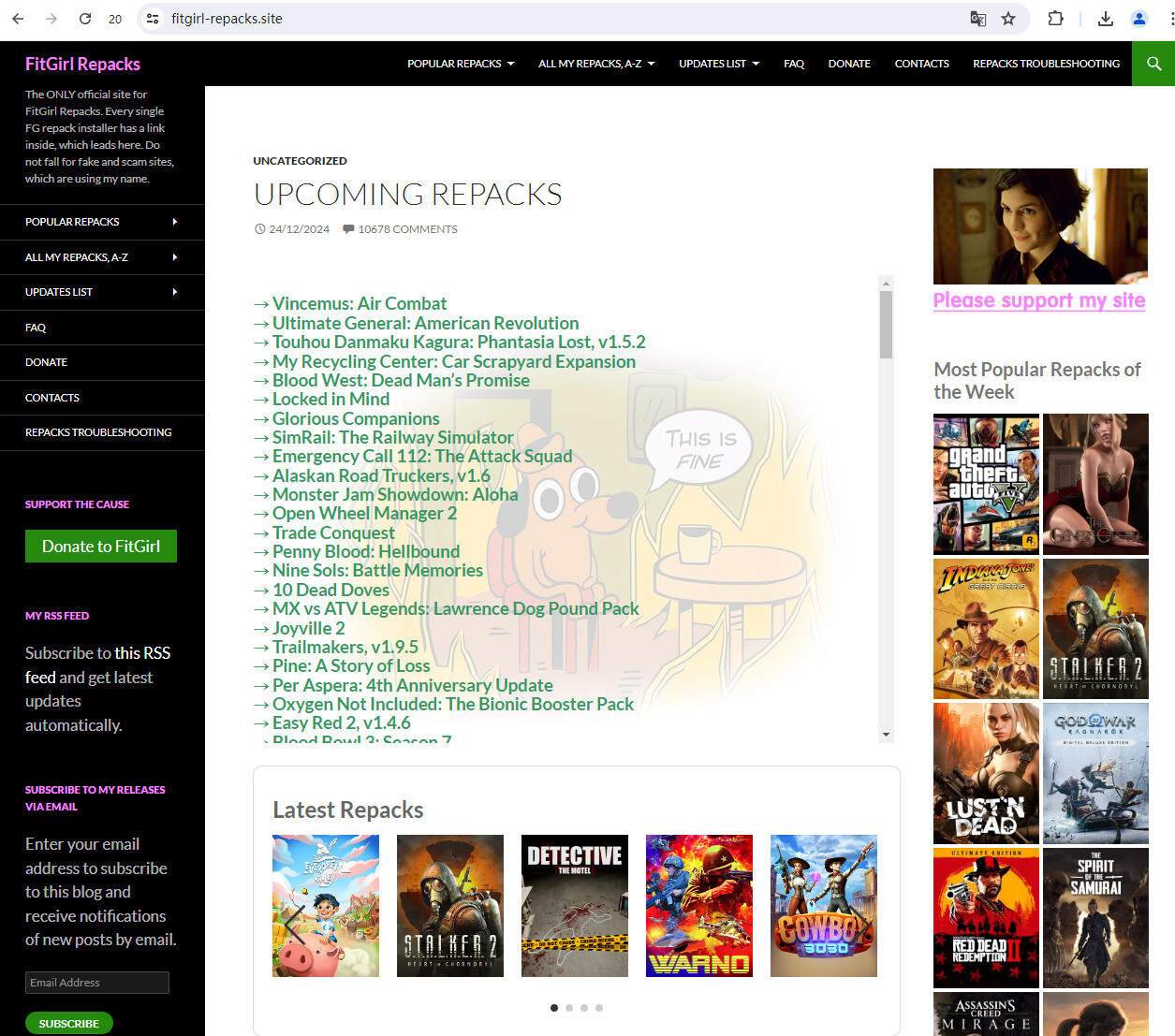Click the Email Address input field
Image resolution: width=1175 pixels, height=1036 pixels.
[x=97, y=983]
